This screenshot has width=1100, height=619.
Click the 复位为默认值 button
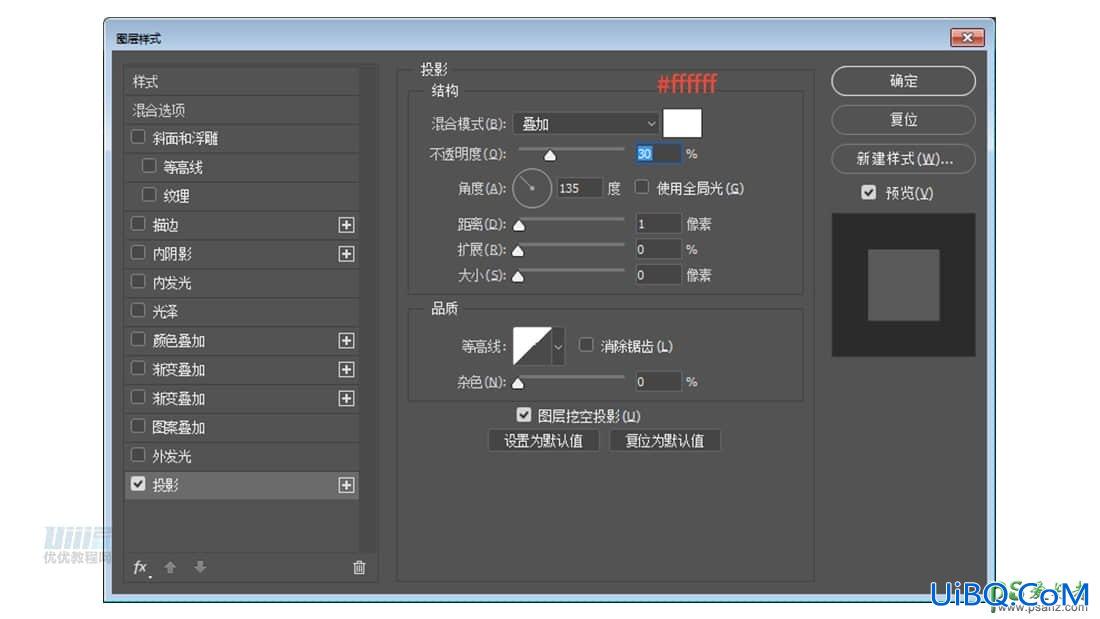pyautogui.click(x=664, y=441)
